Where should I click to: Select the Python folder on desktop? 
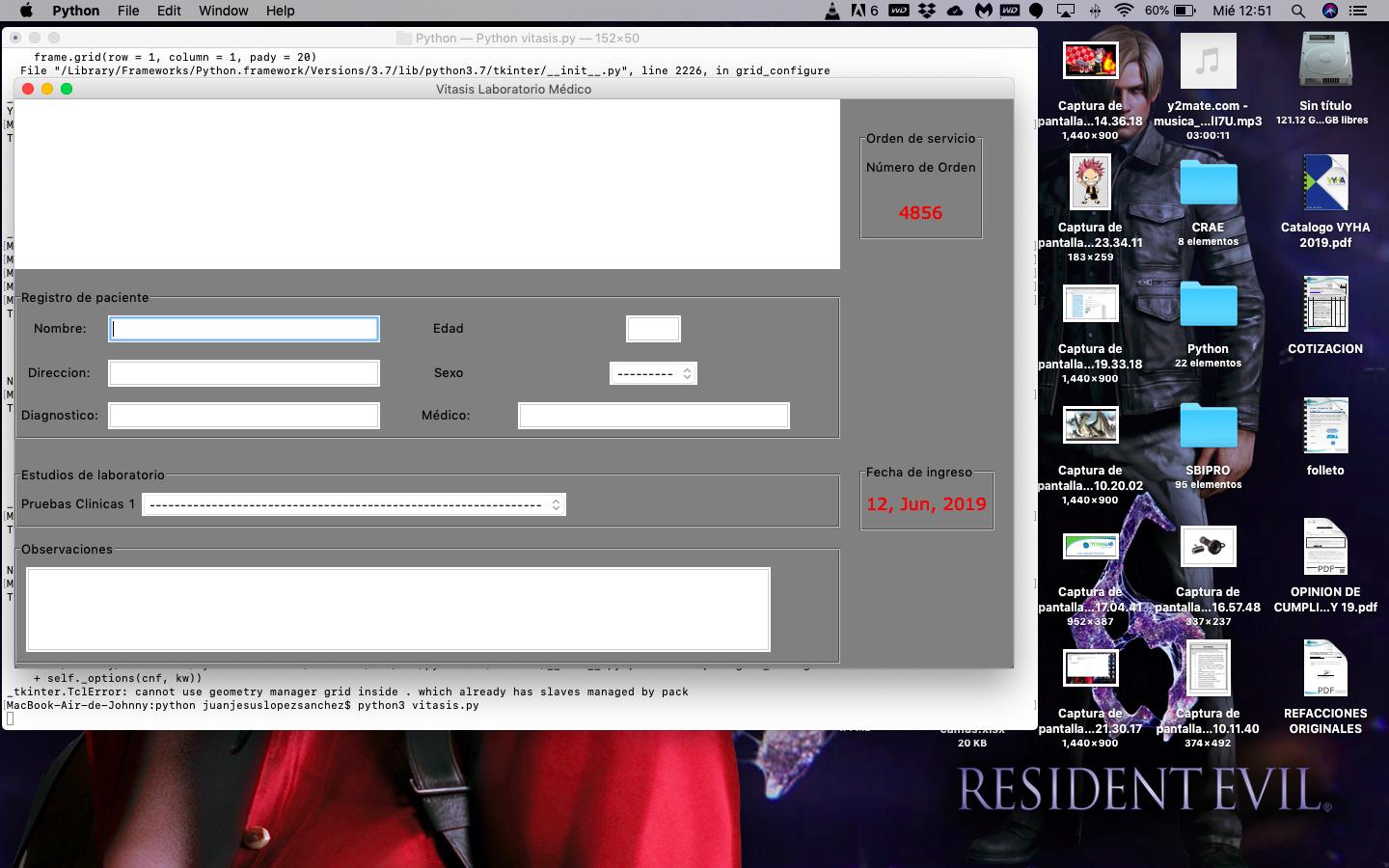click(x=1208, y=305)
